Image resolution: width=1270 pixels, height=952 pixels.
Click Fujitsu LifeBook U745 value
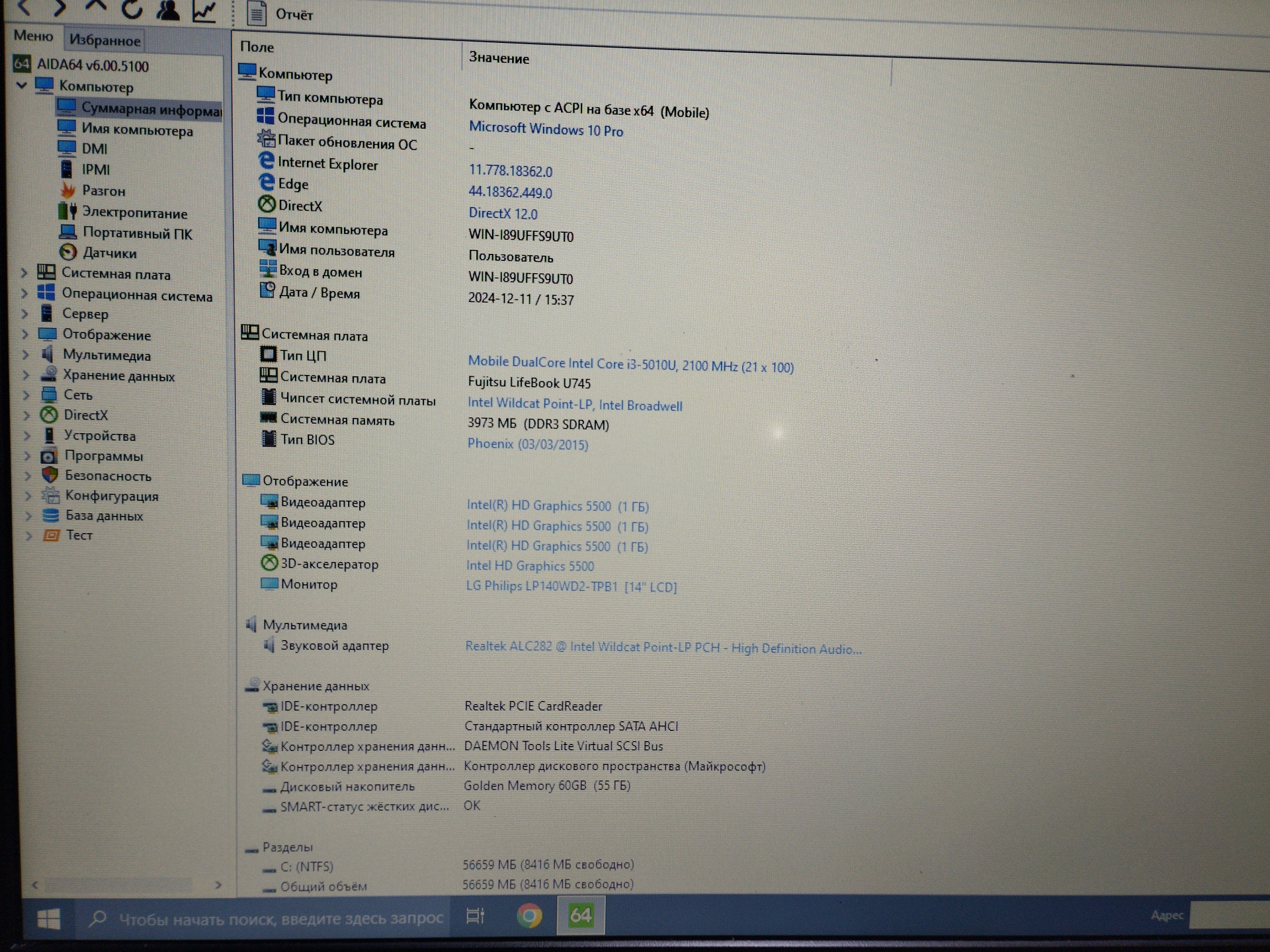[529, 383]
